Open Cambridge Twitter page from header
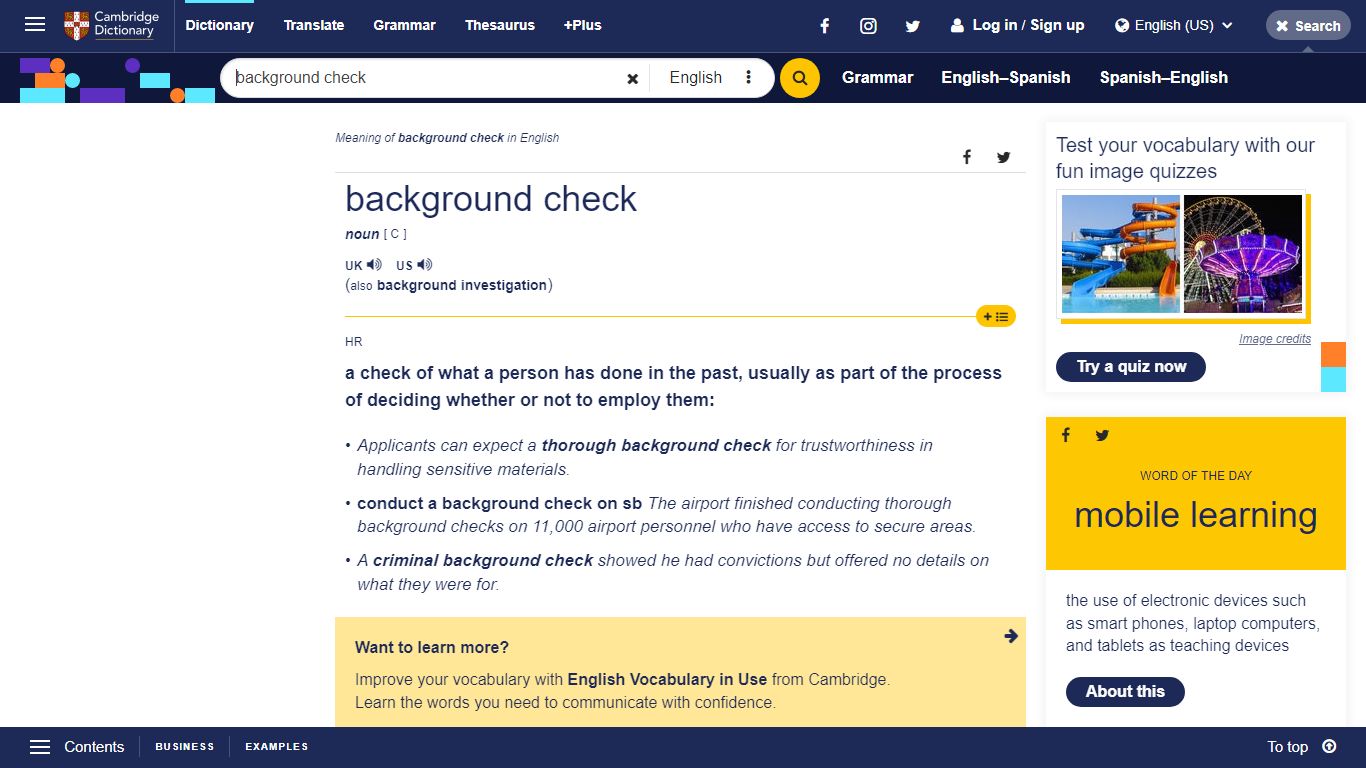Screen dimensions: 1366x768 (x=912, y=26)
